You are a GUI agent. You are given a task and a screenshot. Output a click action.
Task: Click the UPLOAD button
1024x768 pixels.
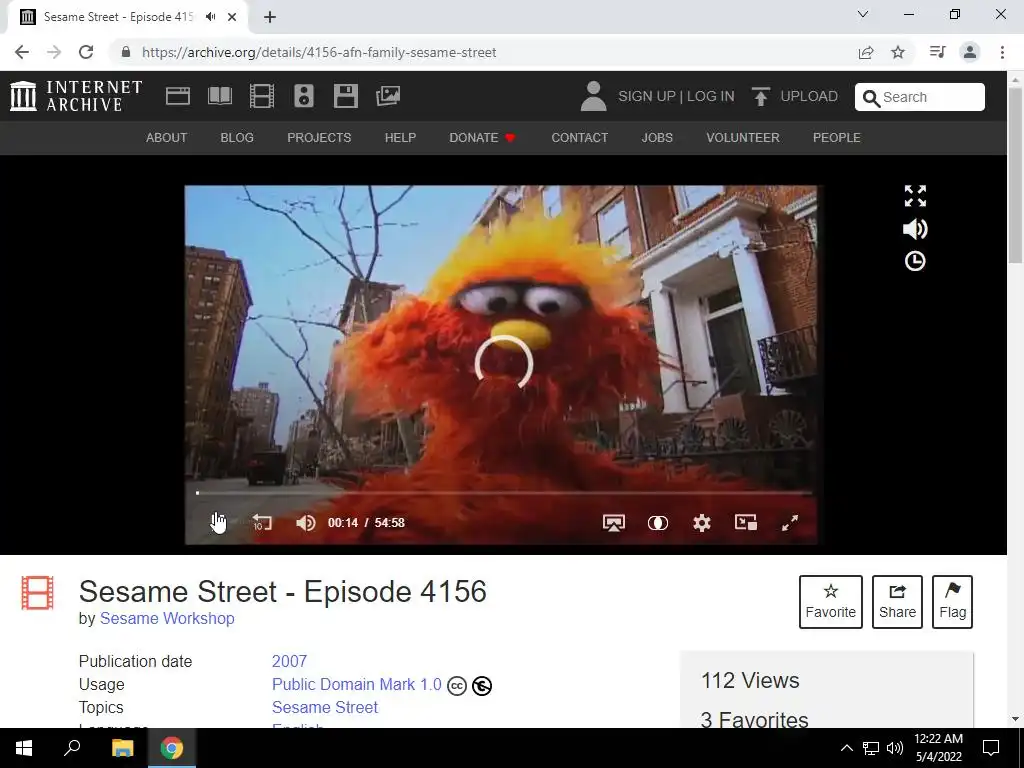tap(794, 97)
